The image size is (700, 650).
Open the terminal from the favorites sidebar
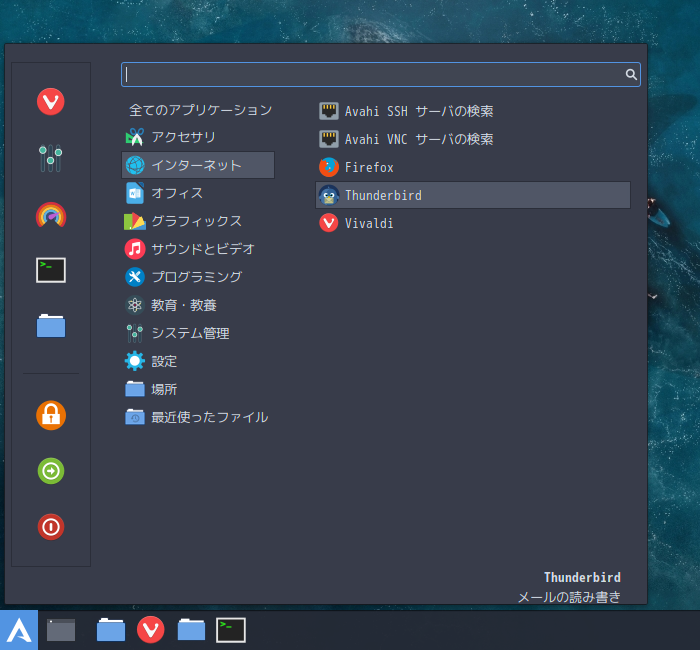point(51,270)
